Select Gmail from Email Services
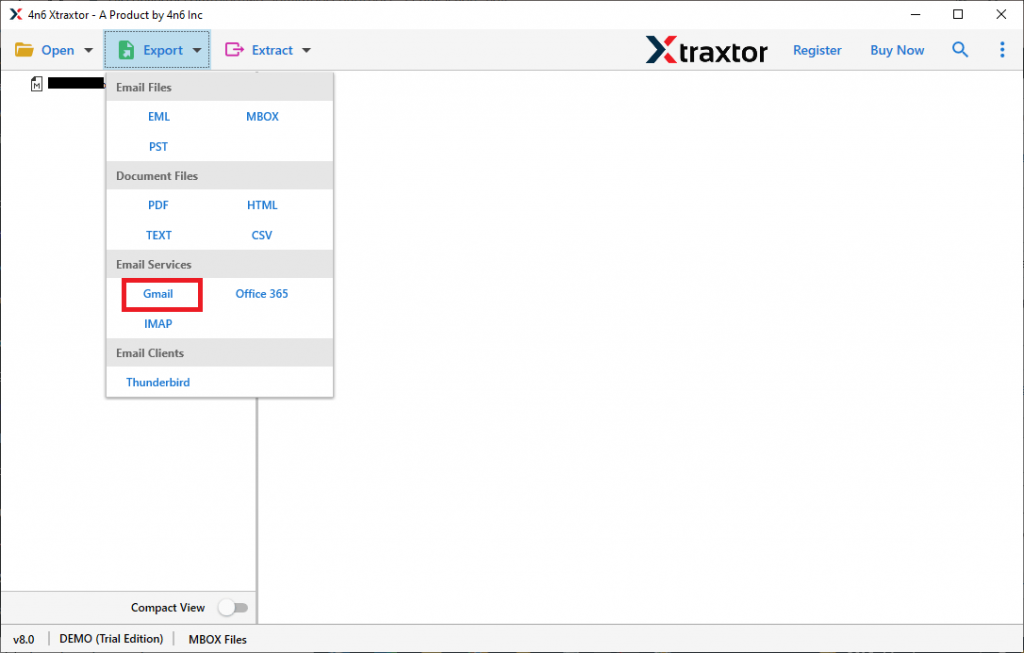1024x653 pixels. (158, 294)
